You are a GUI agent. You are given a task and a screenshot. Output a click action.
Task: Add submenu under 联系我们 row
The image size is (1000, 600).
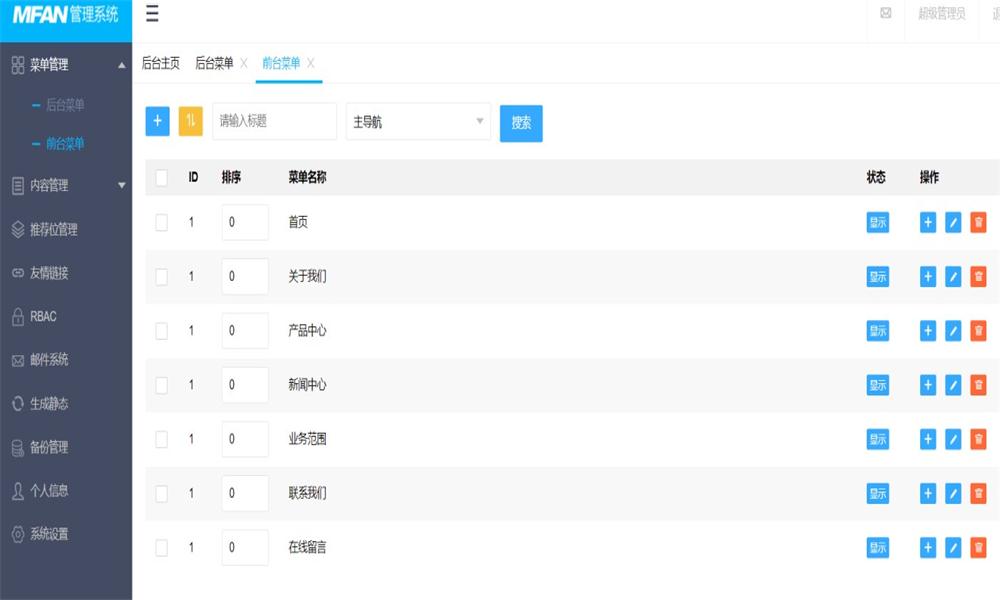[928, 494]
